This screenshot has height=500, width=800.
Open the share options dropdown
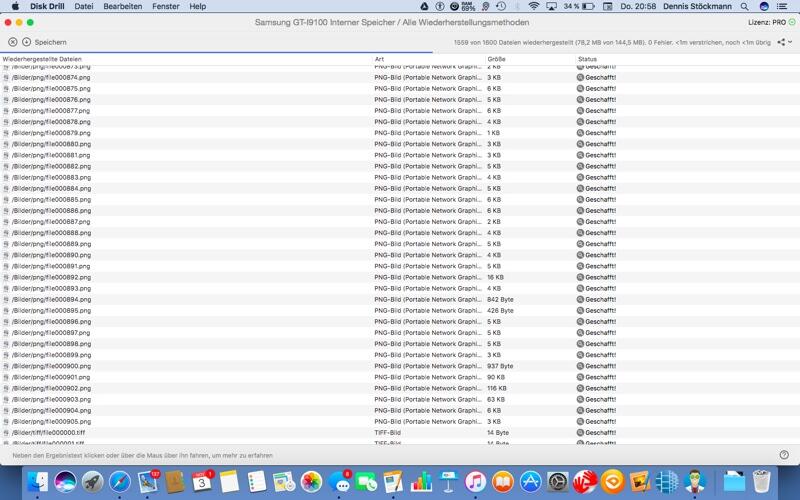point(785,42)
